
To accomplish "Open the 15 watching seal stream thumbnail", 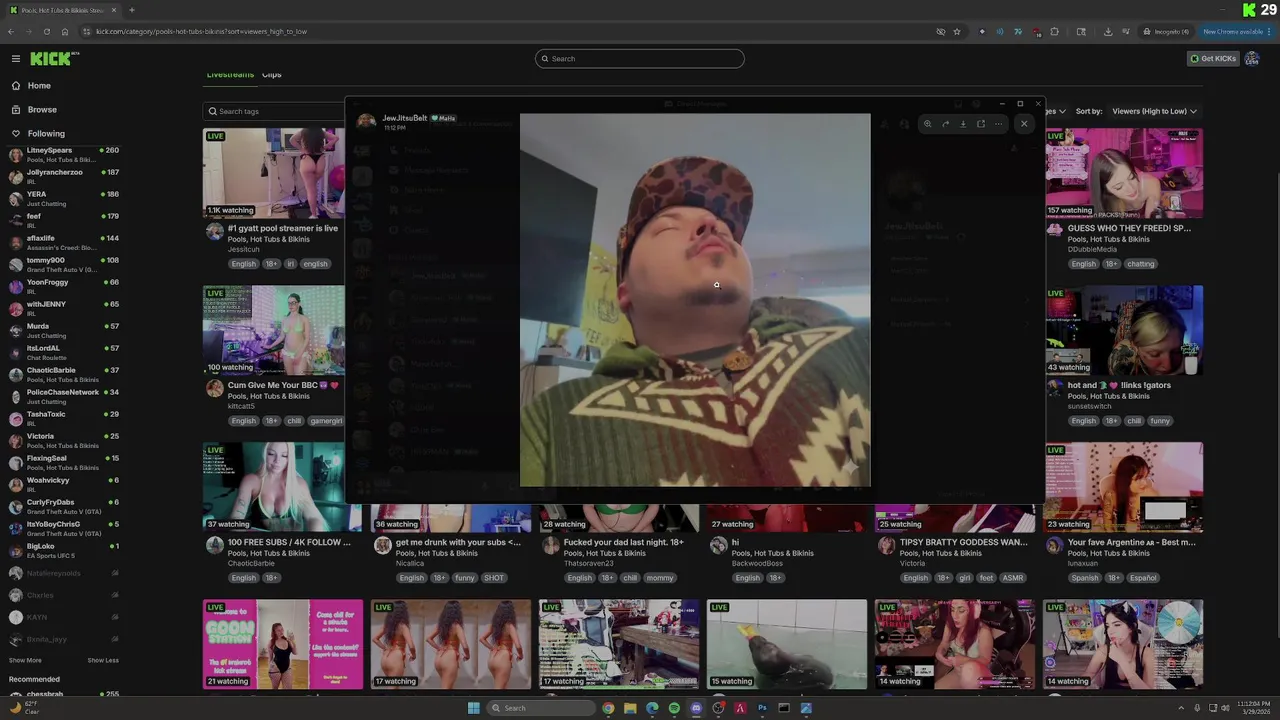I will [787, 644].
